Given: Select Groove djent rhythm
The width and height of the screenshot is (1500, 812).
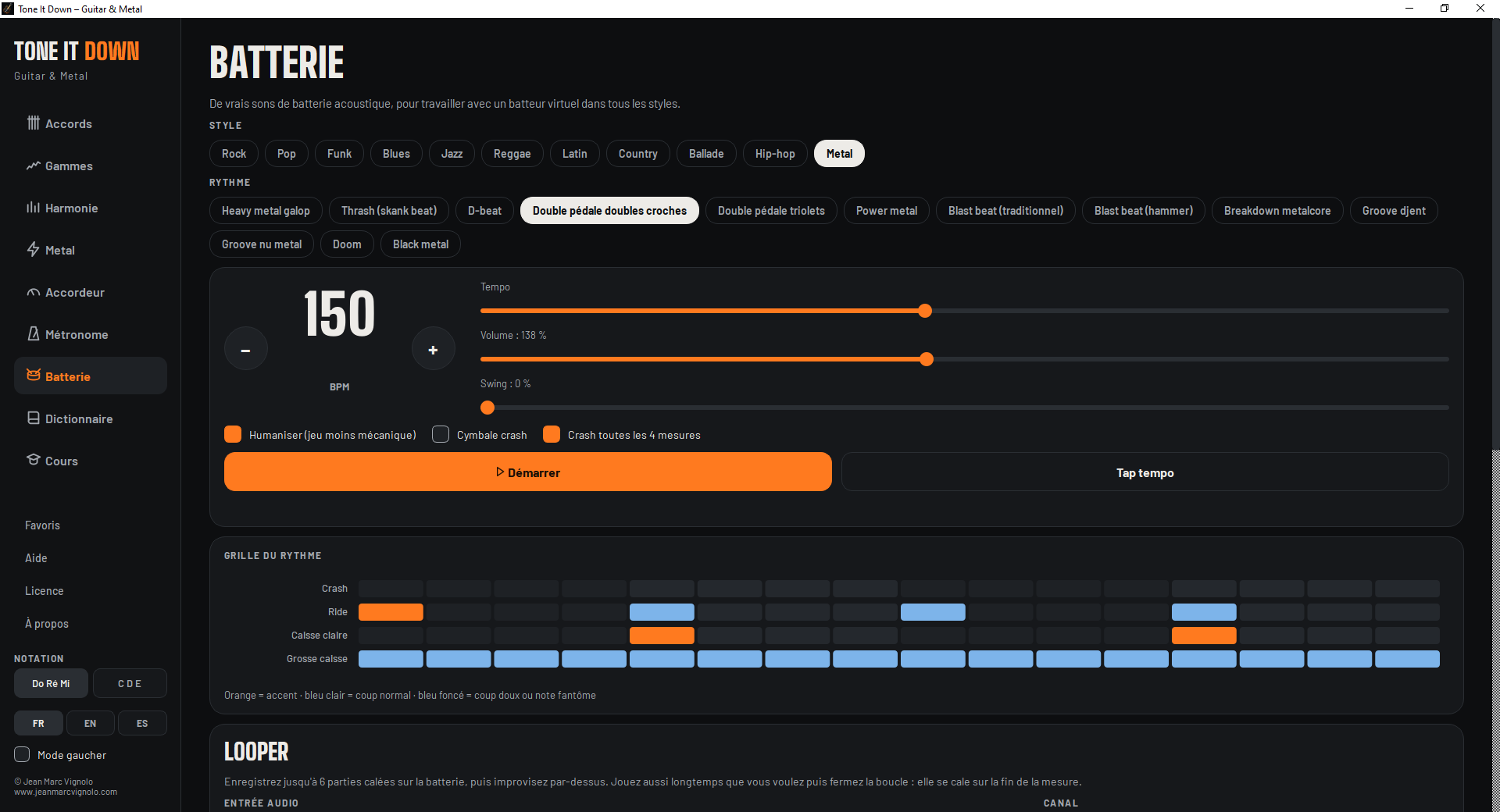Looking at the screenshot, I should pyautogui.click(x=1394, y=211).
